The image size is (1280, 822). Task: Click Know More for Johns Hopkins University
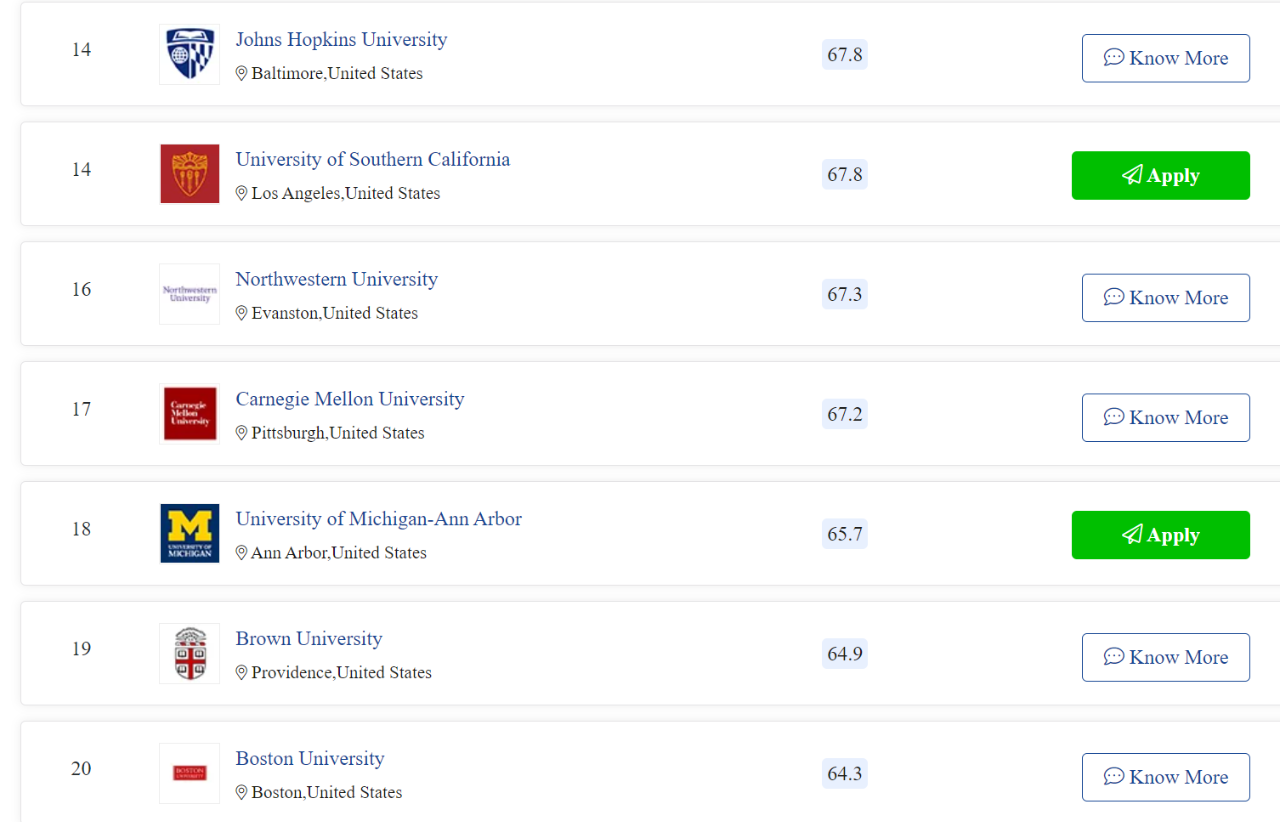click(x=1166, y=58)
